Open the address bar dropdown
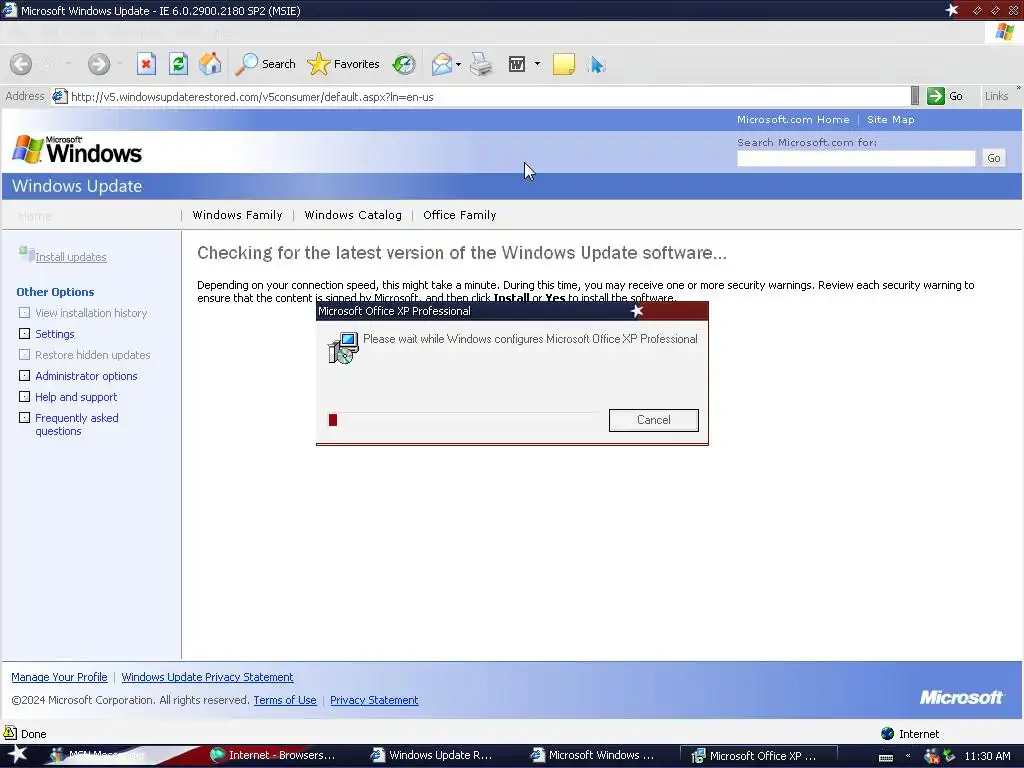The image size is (1024, 768). pos(914,96)
